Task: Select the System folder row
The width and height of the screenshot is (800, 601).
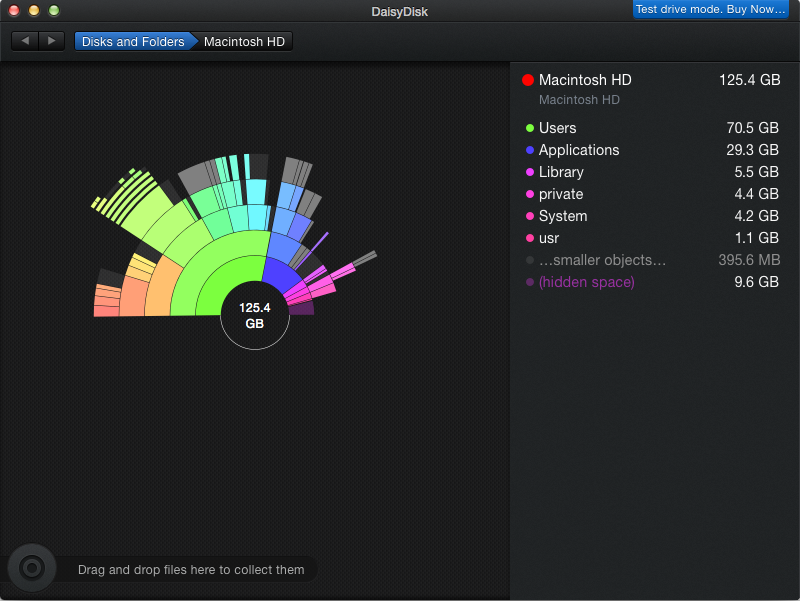Action: 653,216
